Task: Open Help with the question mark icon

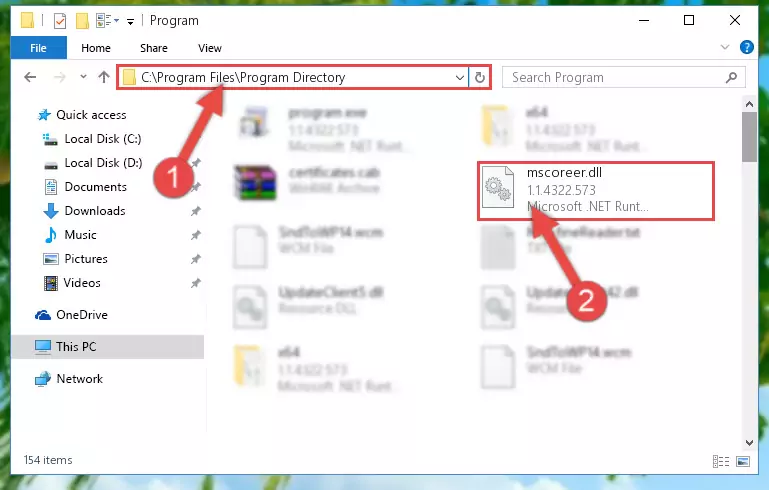Action: click(746, 47)
